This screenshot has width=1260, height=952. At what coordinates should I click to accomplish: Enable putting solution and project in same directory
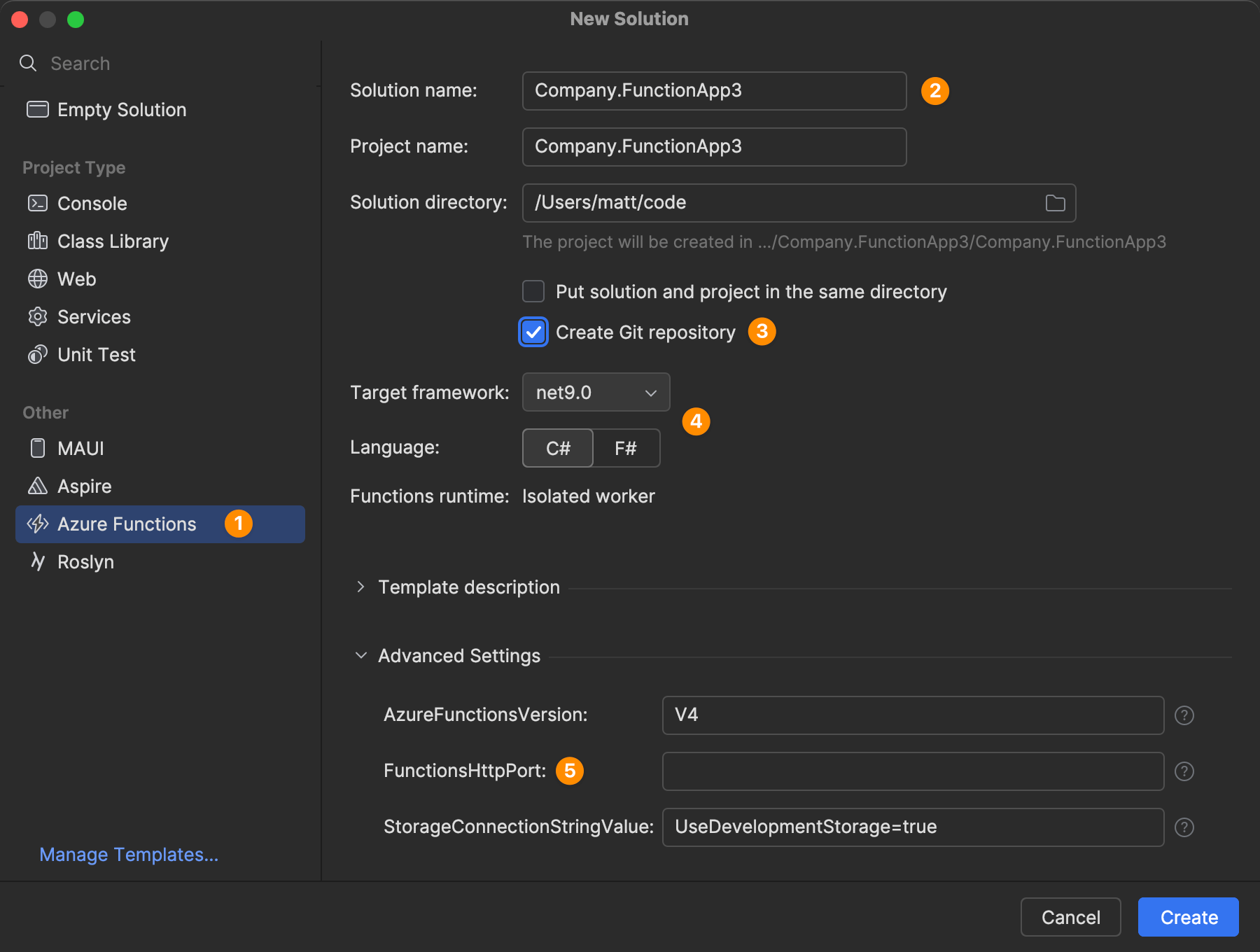point(533,291)
